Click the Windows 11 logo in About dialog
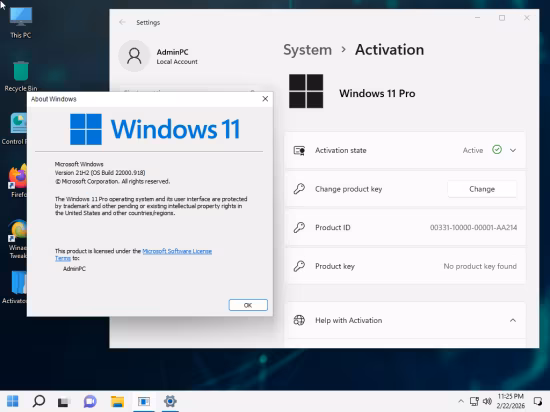 [x=155, y=129]
